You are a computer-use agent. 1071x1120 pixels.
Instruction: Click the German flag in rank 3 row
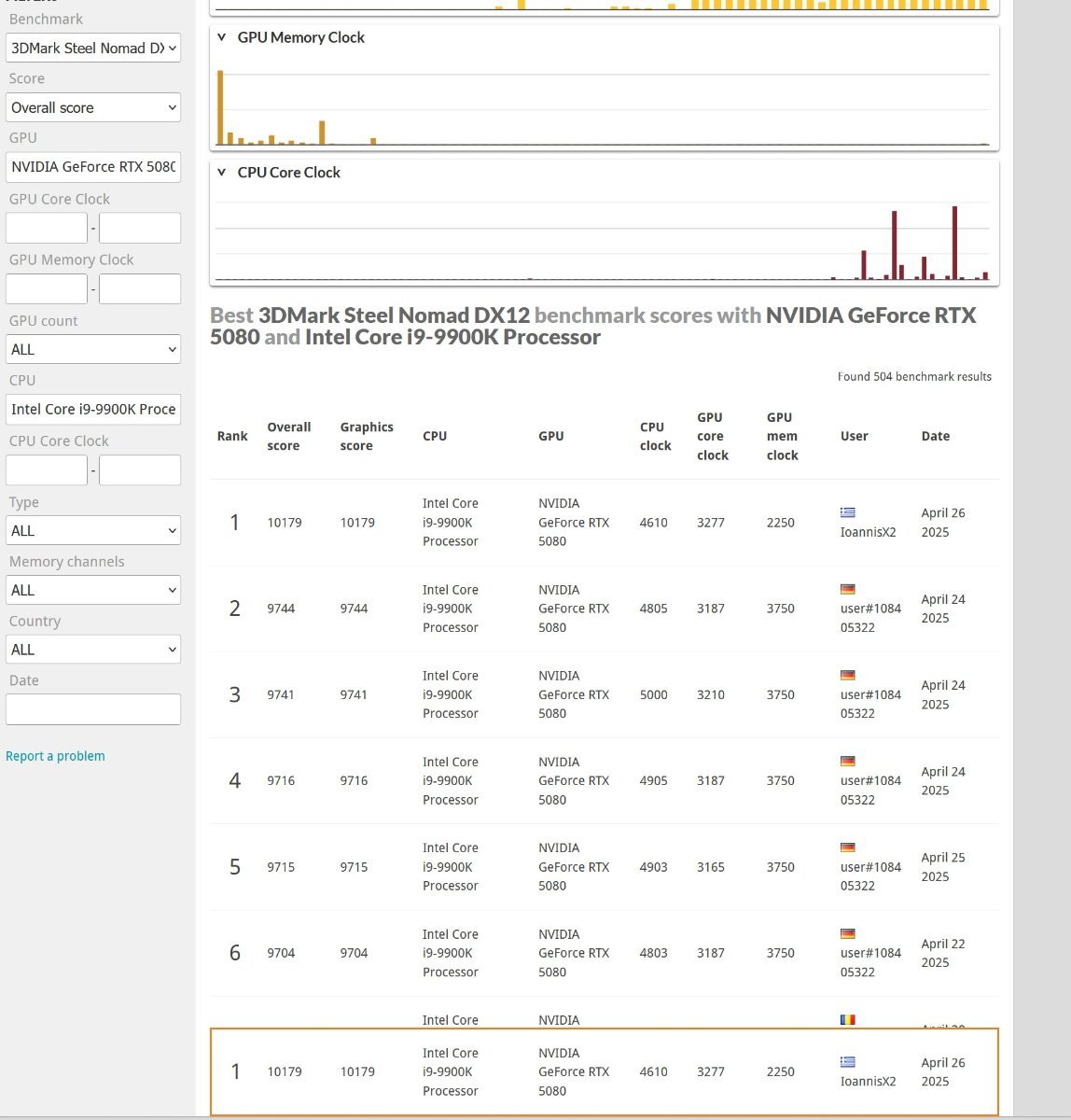[847, 675]
